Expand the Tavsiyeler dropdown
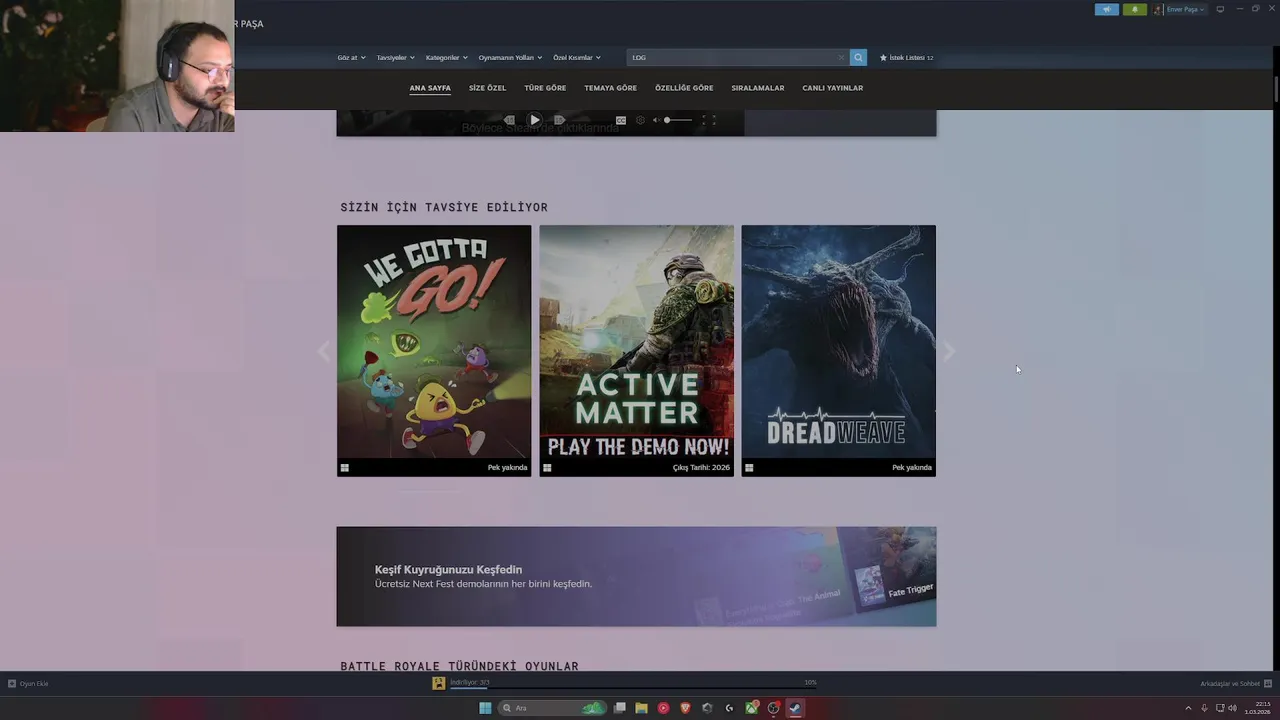The image size is (1280, 720). pyautogui.click(x=396, y=57)
